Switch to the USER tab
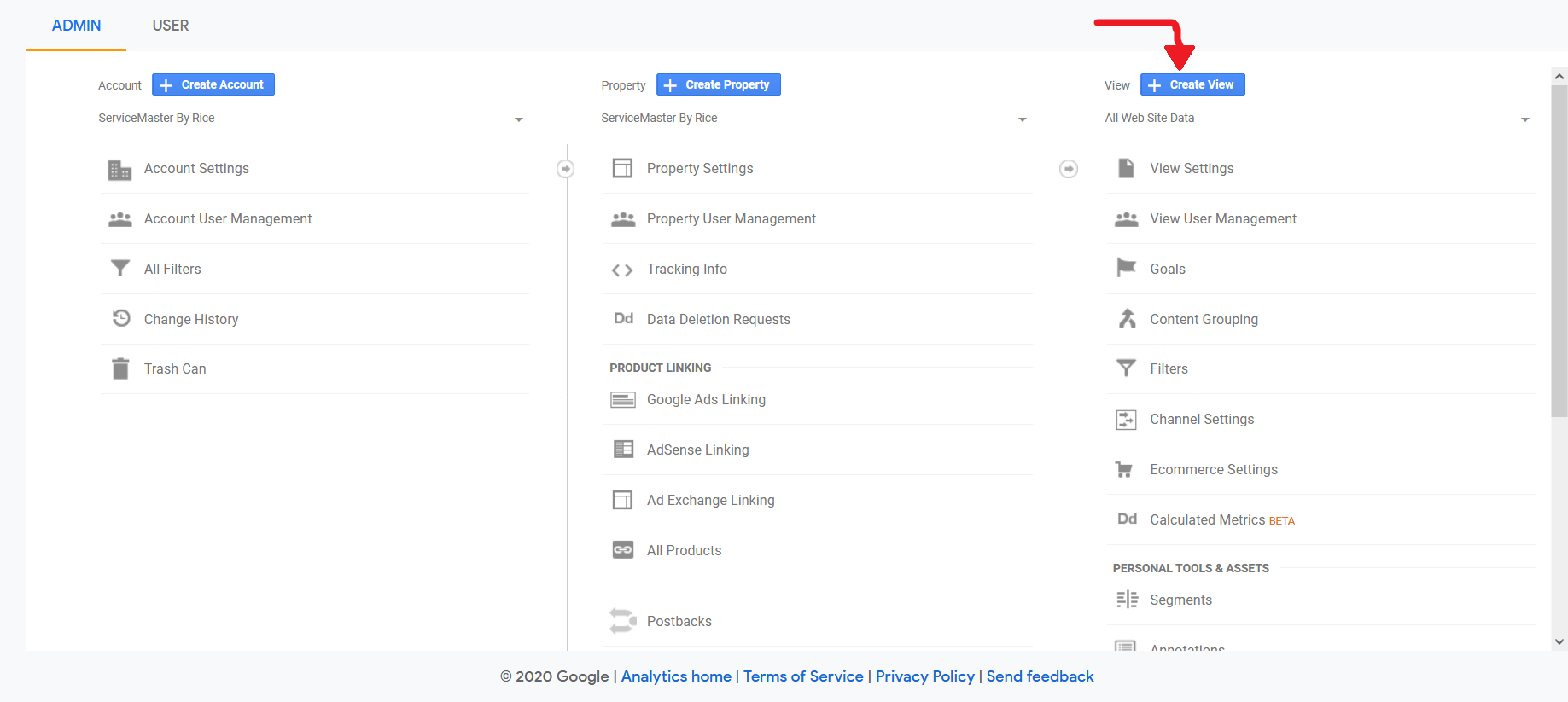 click(171, 26)
